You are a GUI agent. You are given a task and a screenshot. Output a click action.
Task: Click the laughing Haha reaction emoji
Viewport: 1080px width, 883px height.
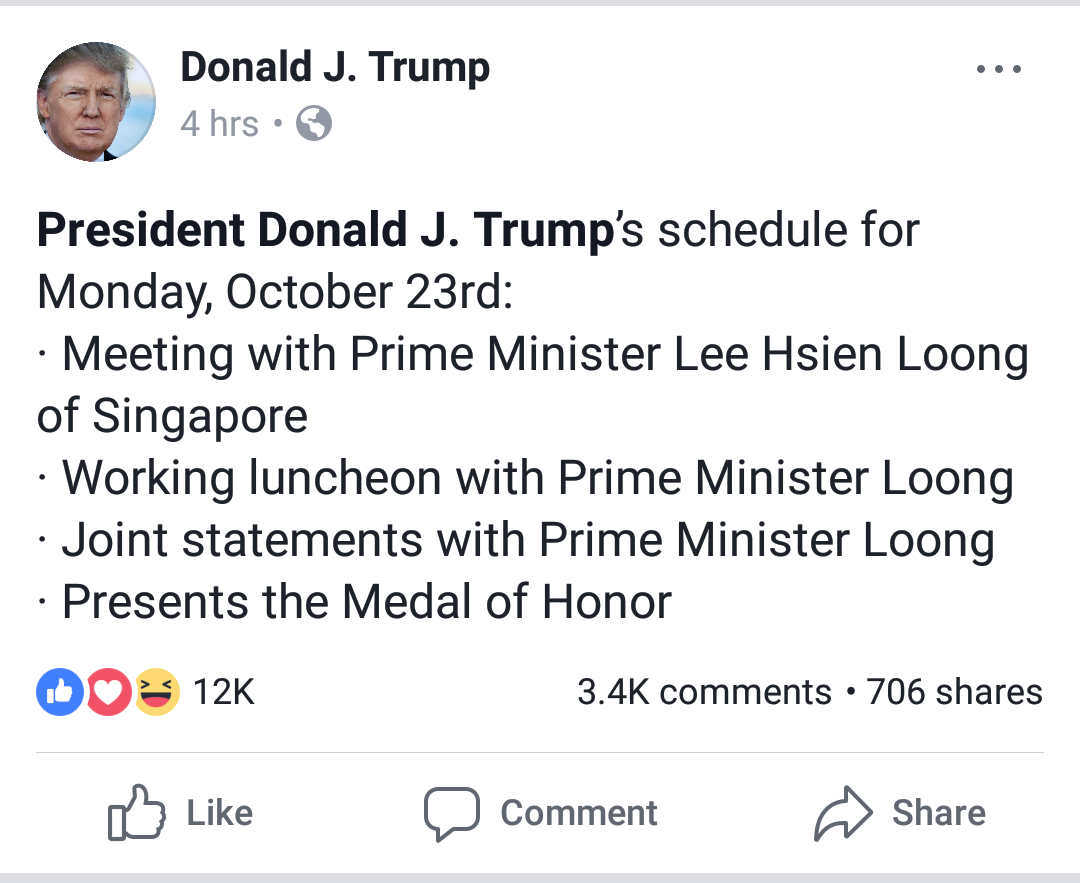click(158, 692)
